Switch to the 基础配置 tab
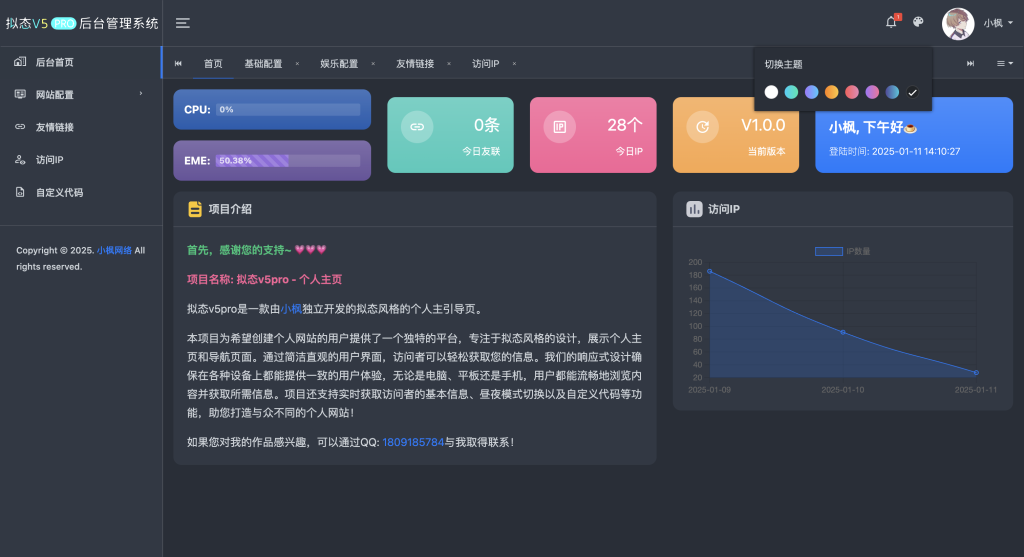The height and width of the screenshot is (557, 1024). point(263,63)
